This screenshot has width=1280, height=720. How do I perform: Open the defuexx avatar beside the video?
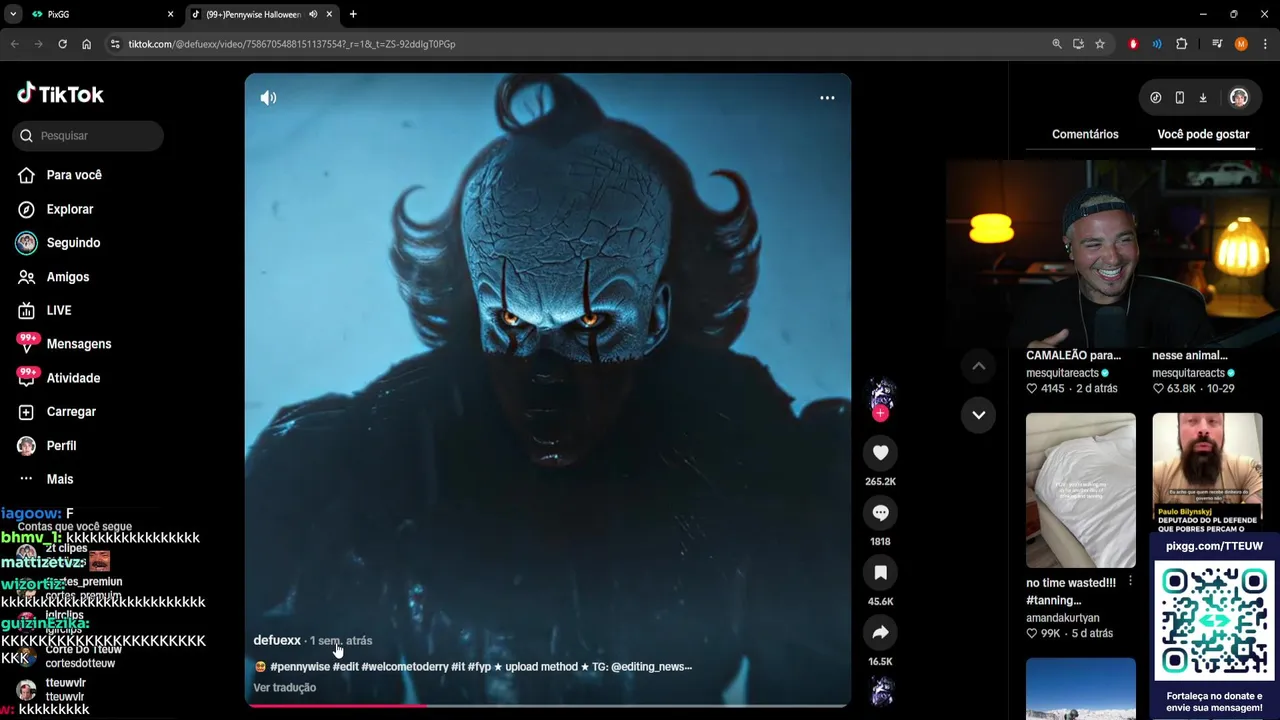pos(881,393)
